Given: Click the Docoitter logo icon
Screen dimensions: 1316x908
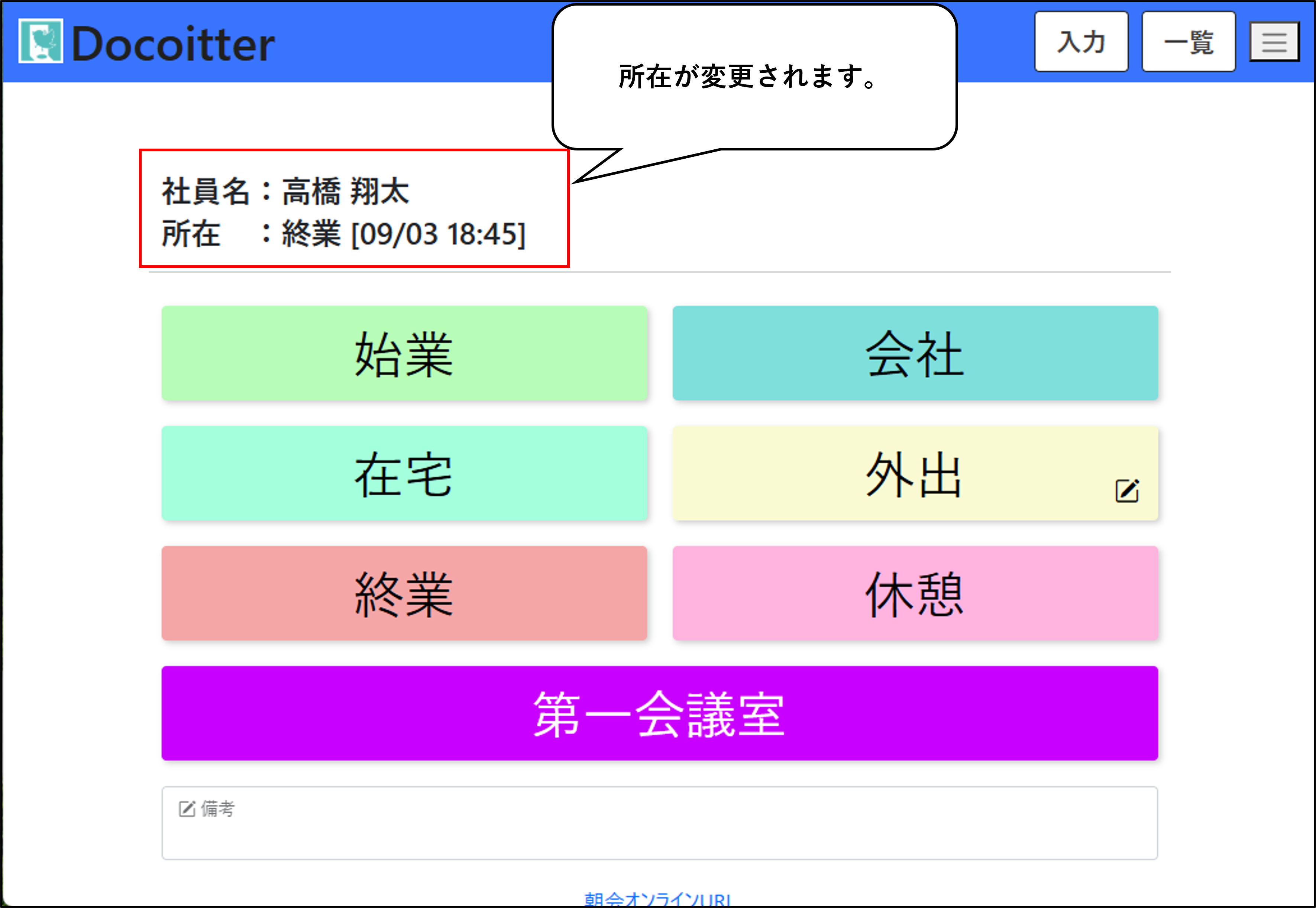Looking at the screenshot, I should [x=41, y=41].
